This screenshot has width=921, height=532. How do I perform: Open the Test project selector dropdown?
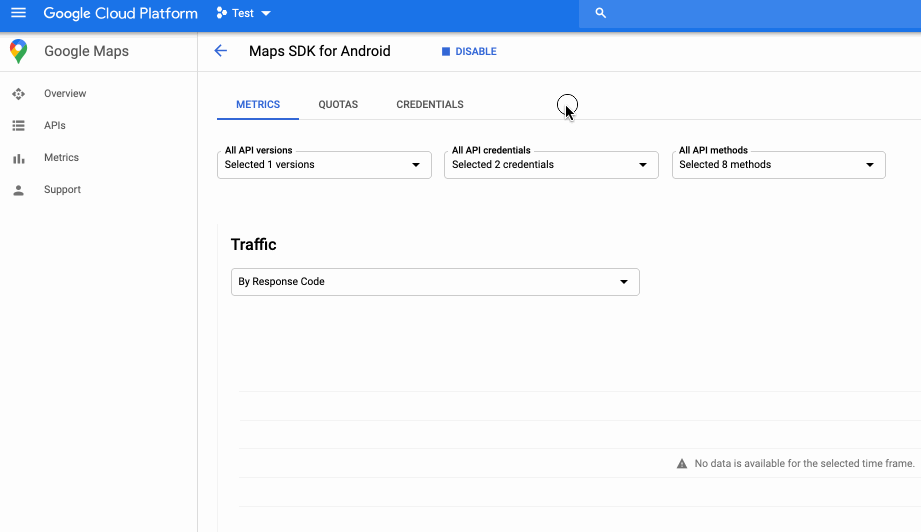(x=243, y=13)
